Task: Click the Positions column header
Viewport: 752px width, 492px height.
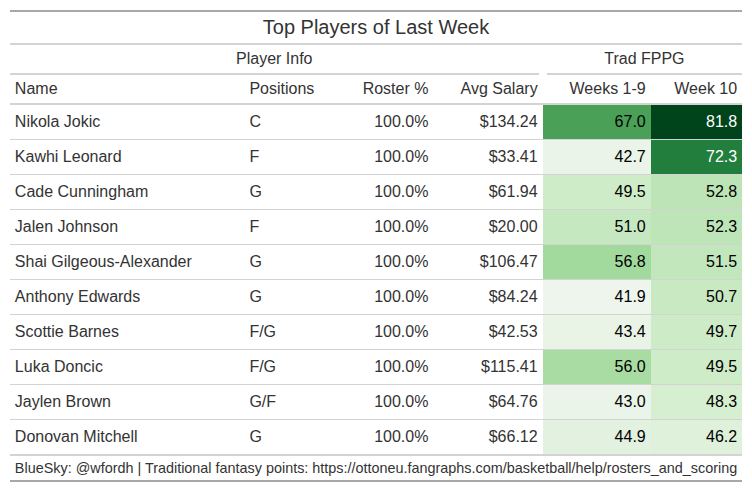Action: click(x=281, y=88)
